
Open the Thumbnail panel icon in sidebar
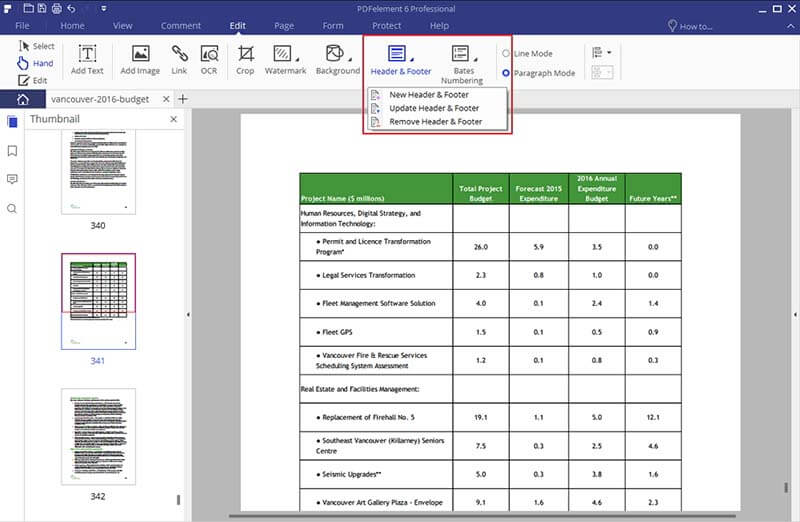click(x=12, y=121)
